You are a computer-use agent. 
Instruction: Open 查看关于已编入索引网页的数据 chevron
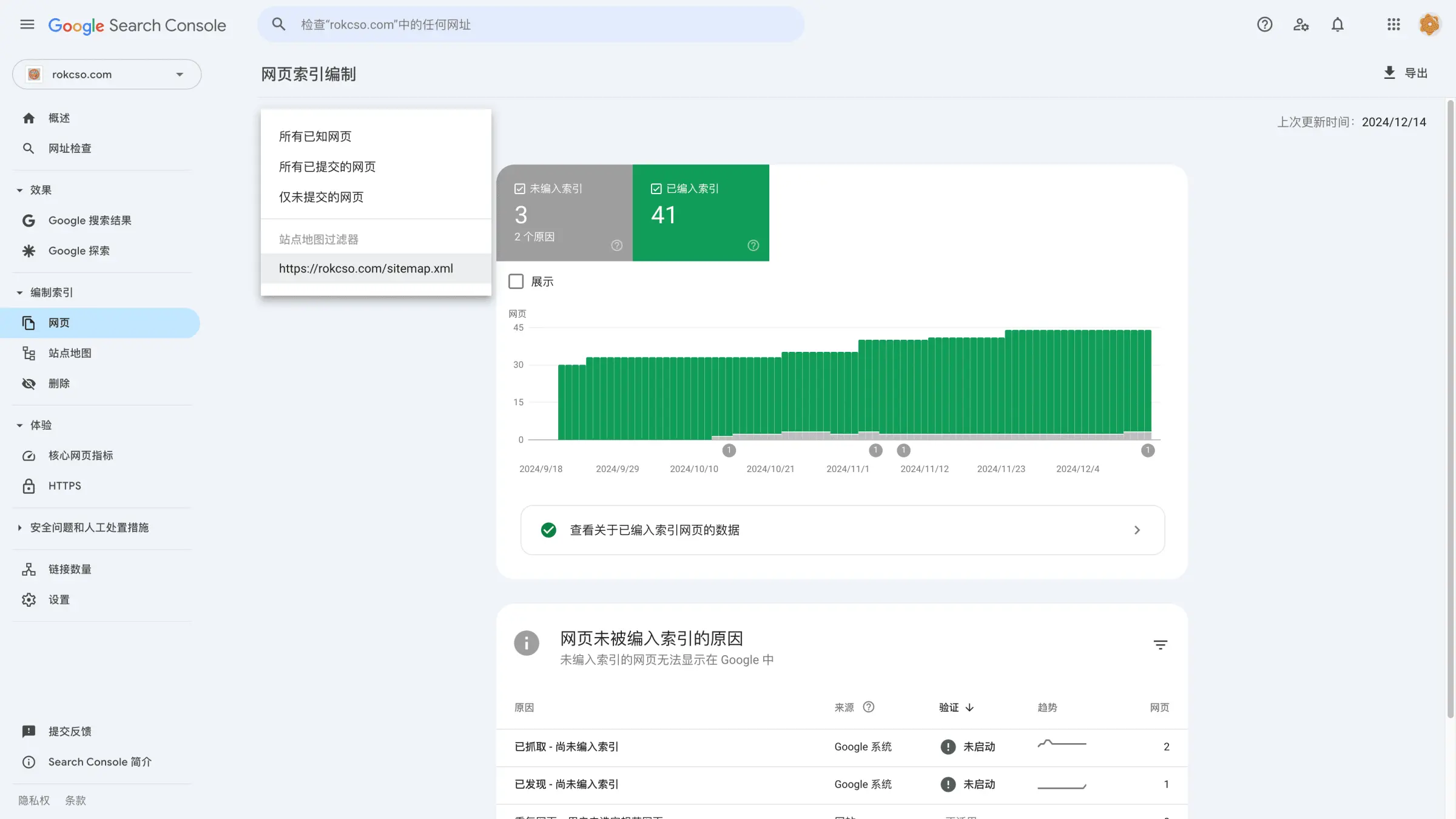tap(1137, 530)
